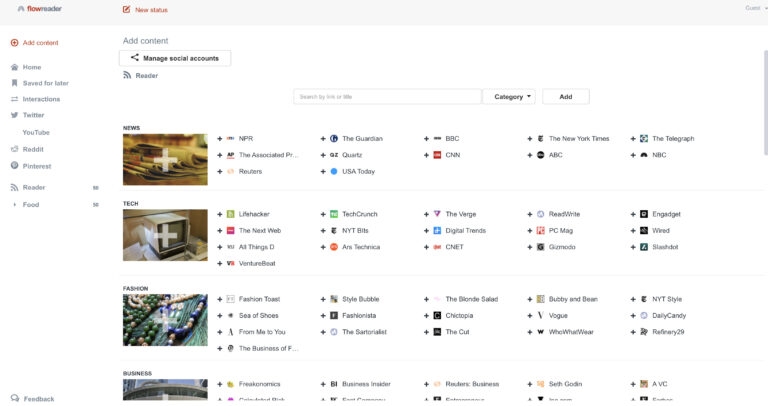Viewport: 768px width, 406px height.
Task: Click the plus icon beside Ars Technica
Action: point(323,247)
